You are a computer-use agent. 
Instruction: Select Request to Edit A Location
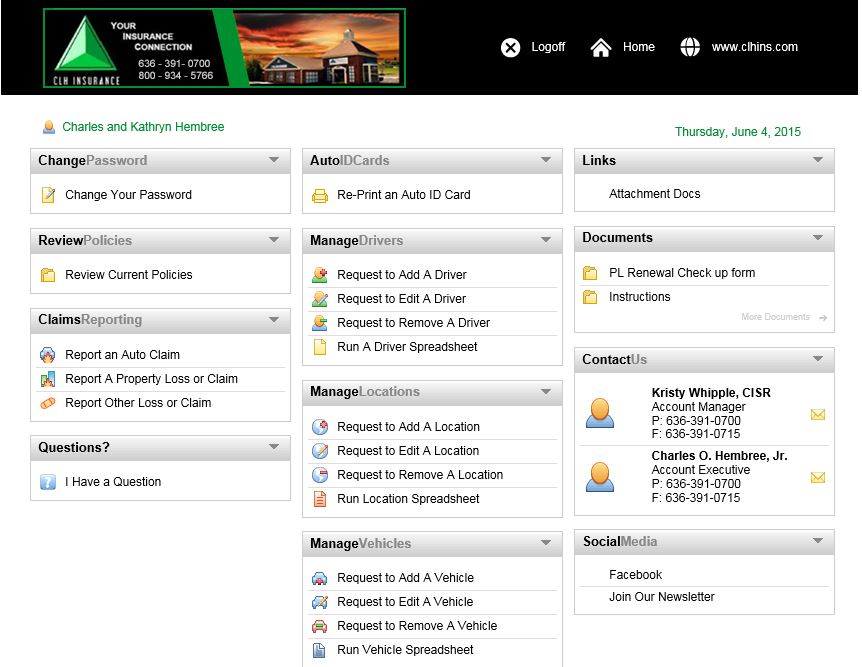pos(408,451)
